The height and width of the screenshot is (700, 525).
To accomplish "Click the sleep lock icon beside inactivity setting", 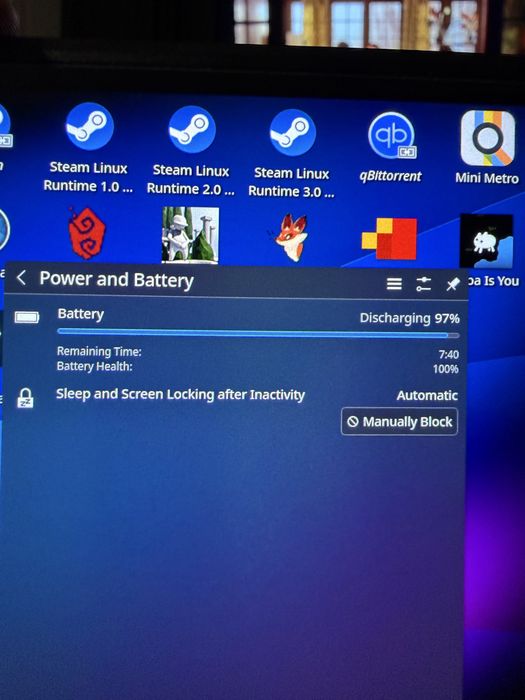I will pyautogui.click(x=25, y=397).
